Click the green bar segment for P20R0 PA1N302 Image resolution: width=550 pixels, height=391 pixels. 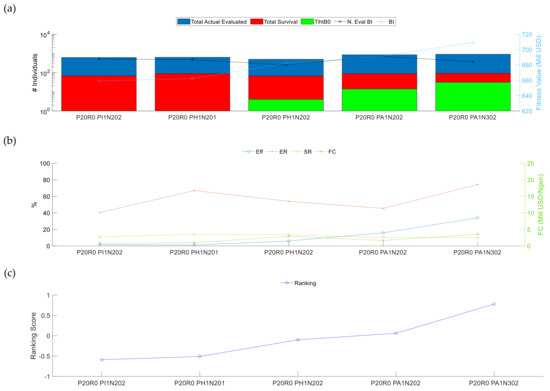[473, 97]
